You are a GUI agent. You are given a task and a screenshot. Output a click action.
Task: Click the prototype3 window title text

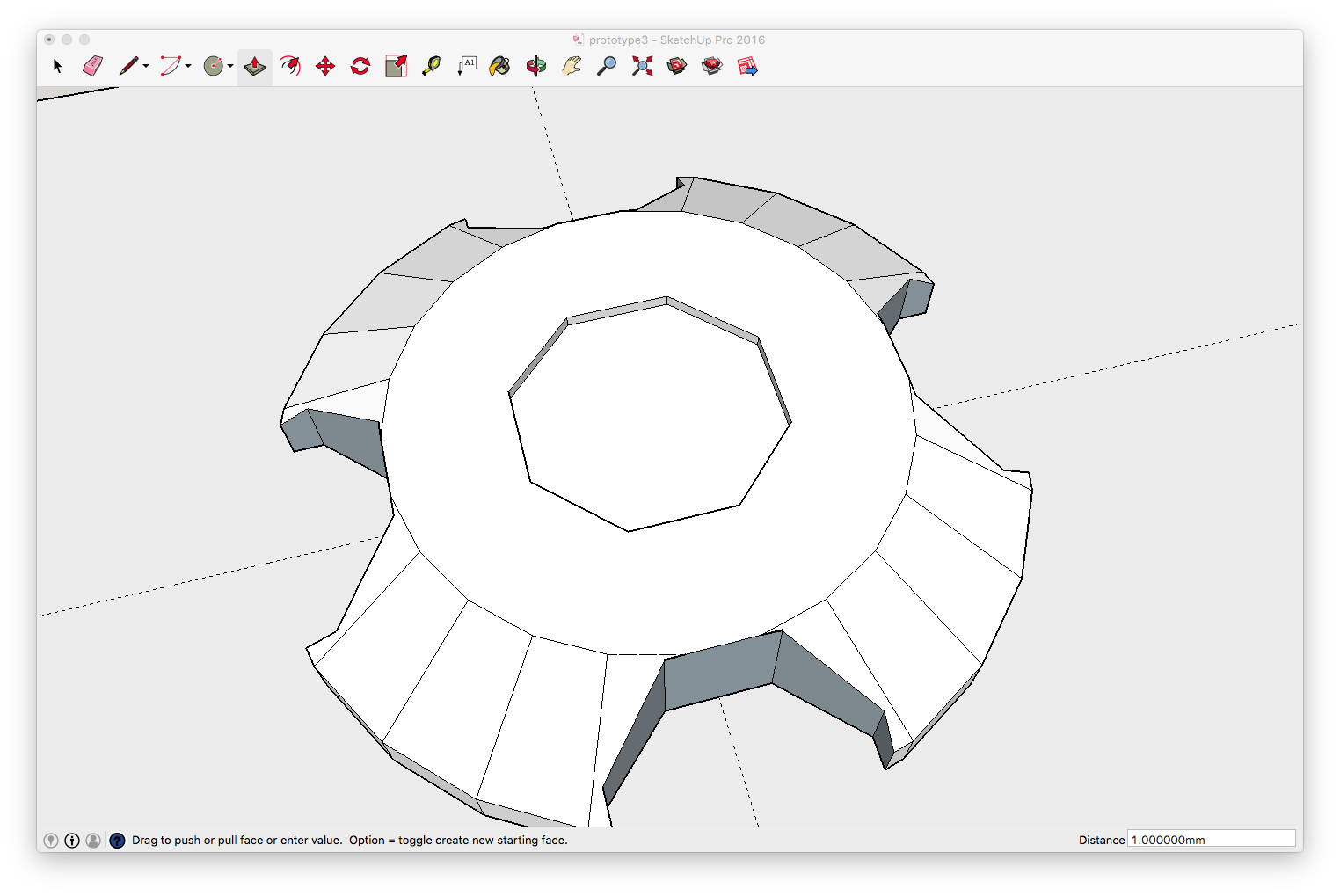(x=677, y=40)
